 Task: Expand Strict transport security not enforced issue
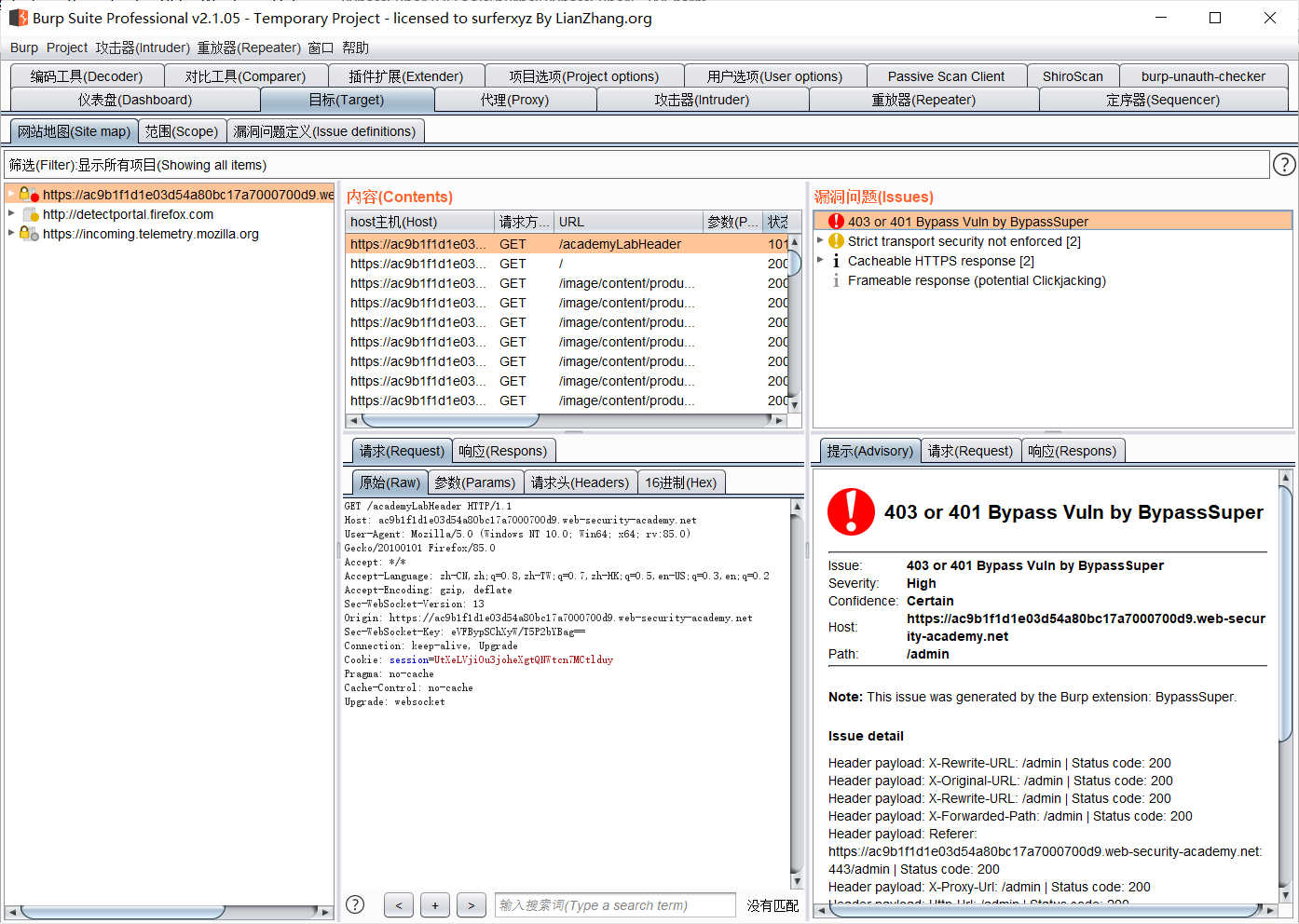[820, 240]
